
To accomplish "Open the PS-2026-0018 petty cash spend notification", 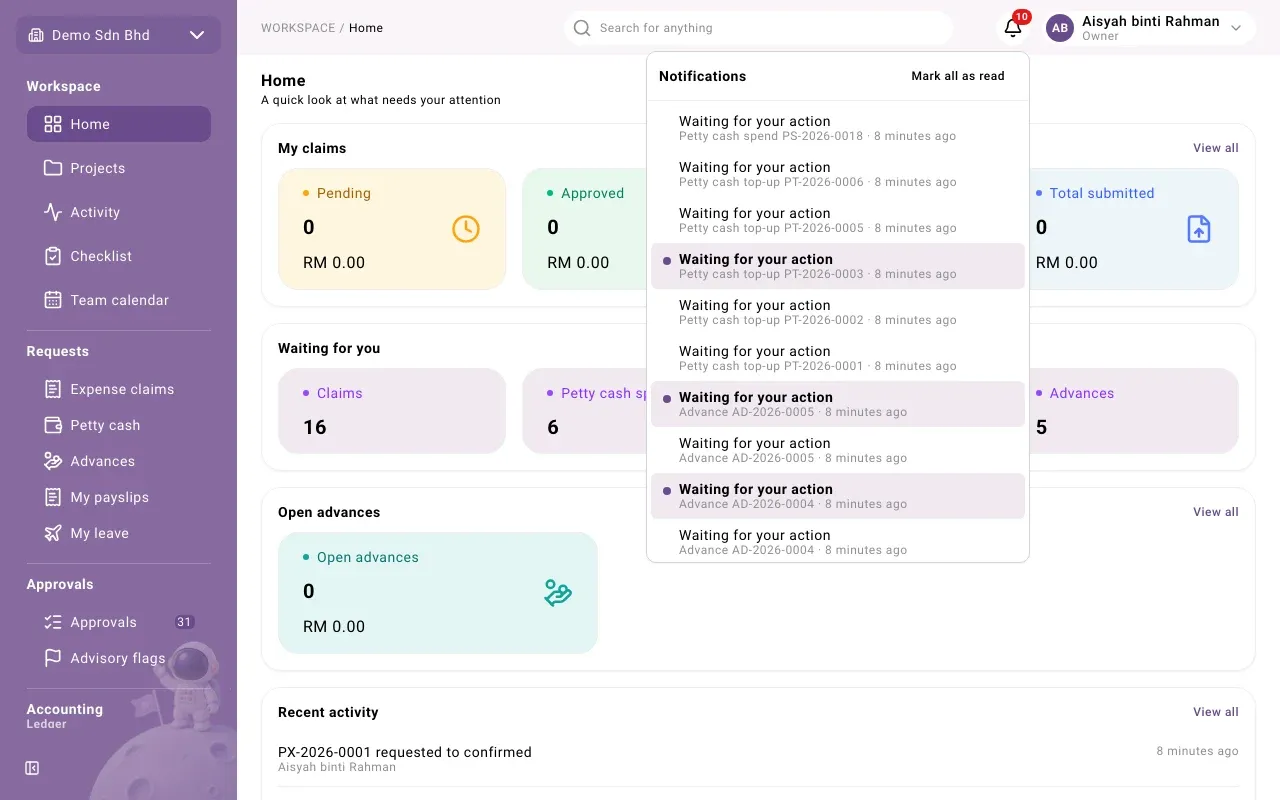I will click(838, 128).
